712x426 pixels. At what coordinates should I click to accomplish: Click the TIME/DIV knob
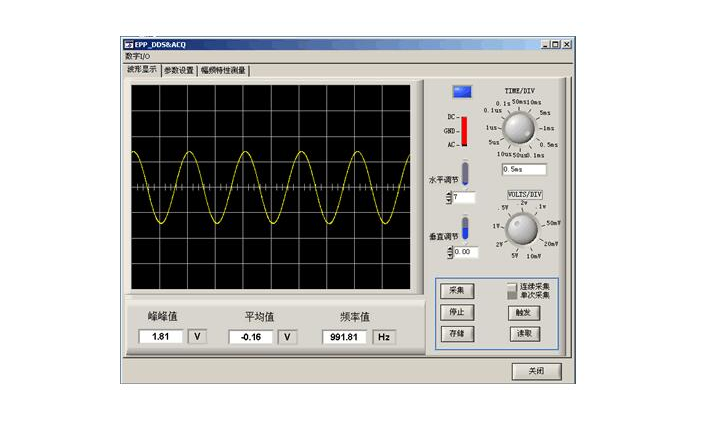tap(519, 128)
